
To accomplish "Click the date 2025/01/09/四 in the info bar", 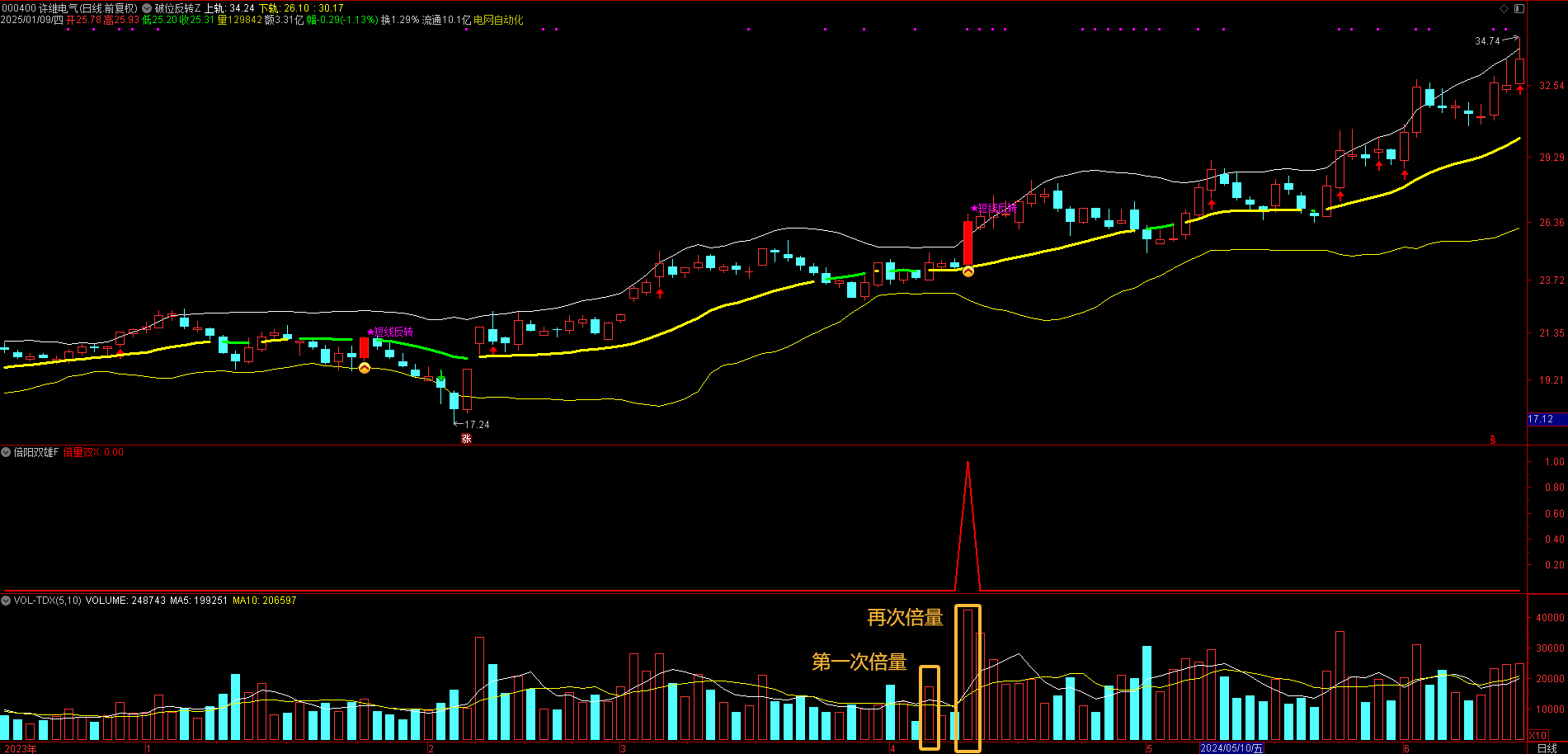I will click(32, 20).
